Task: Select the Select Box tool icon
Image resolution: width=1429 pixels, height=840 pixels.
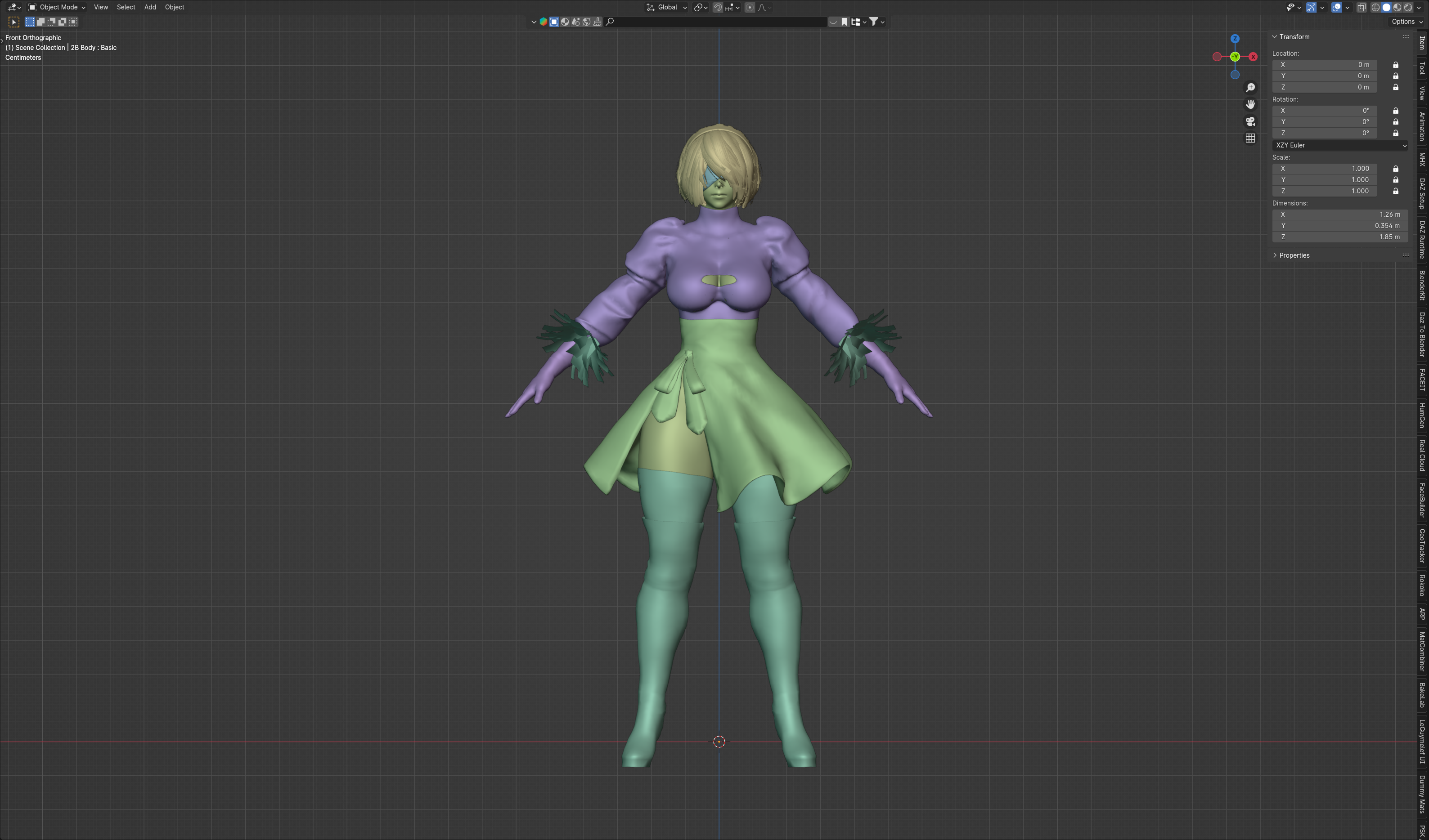Action: [13, 22]
